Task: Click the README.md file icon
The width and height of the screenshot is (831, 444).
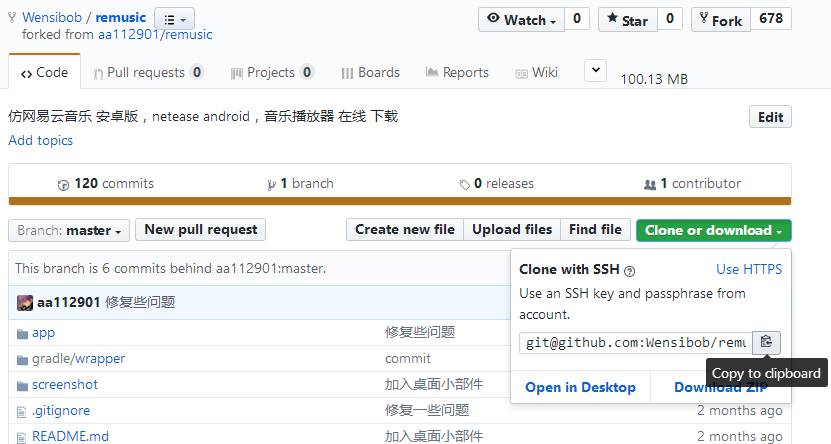Action: 22,438
